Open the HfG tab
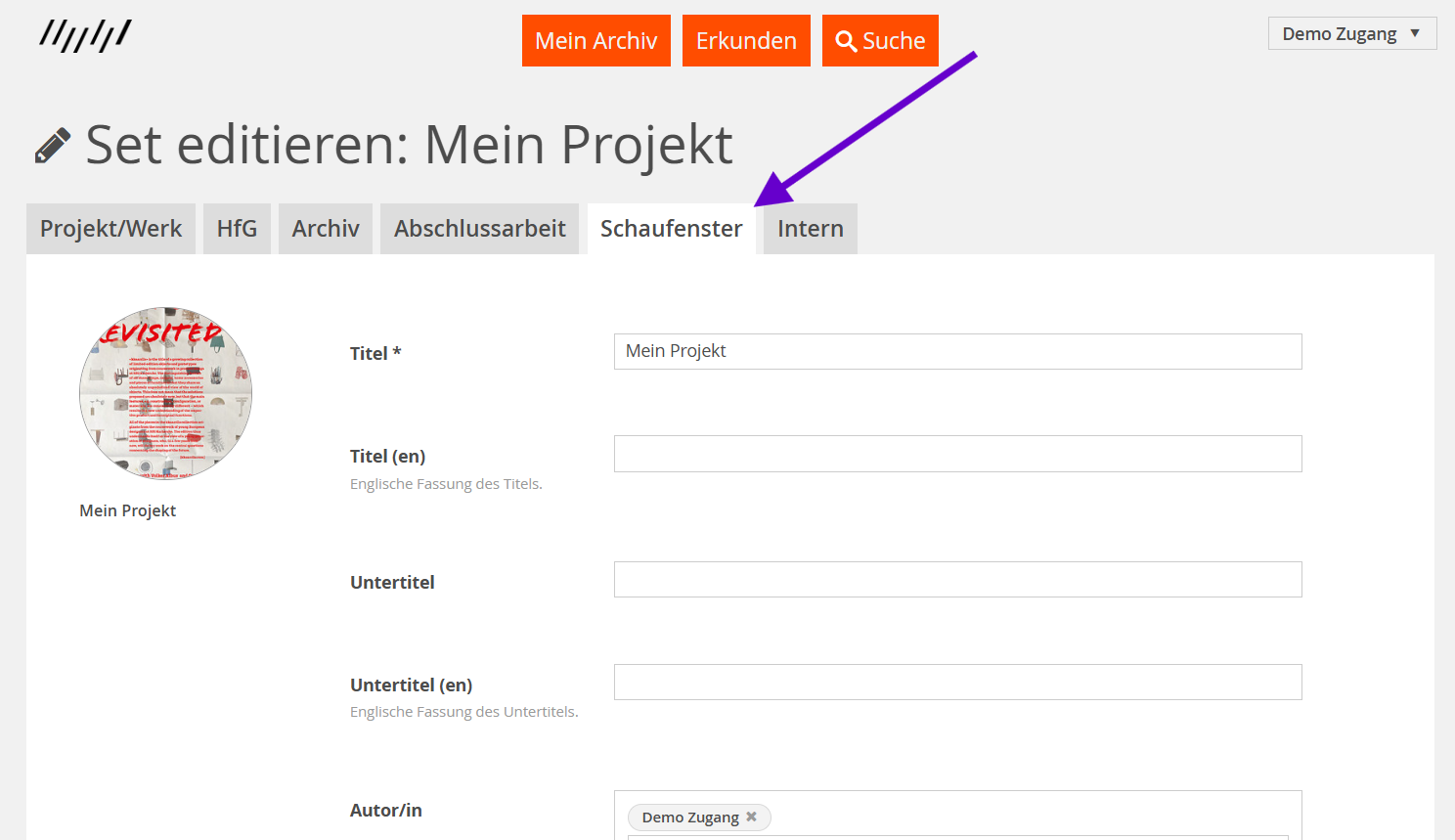 point(237,228)
